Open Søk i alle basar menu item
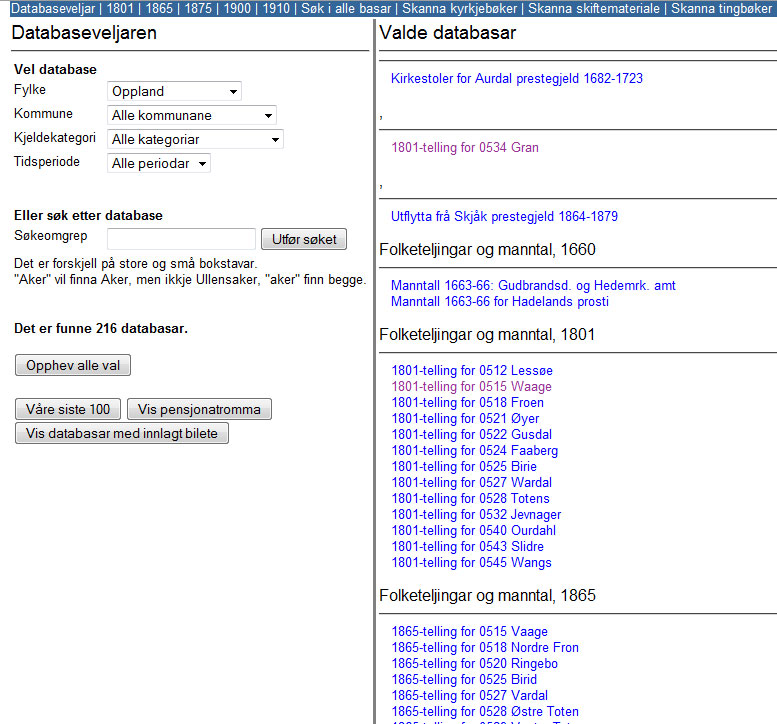Screen dimensions: 777x724 tap(346, 8)
